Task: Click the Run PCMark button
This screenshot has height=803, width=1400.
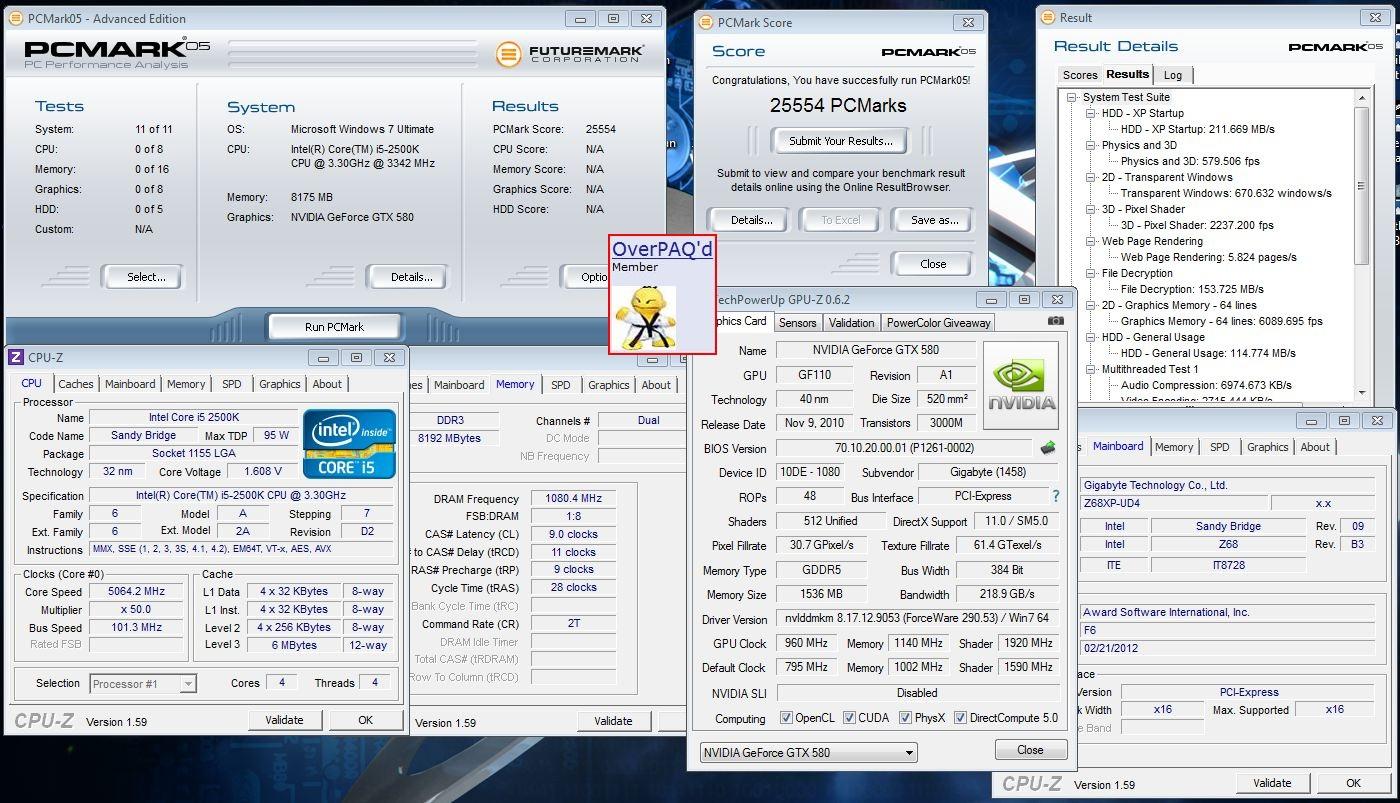Action: click(x=334, y=327)
